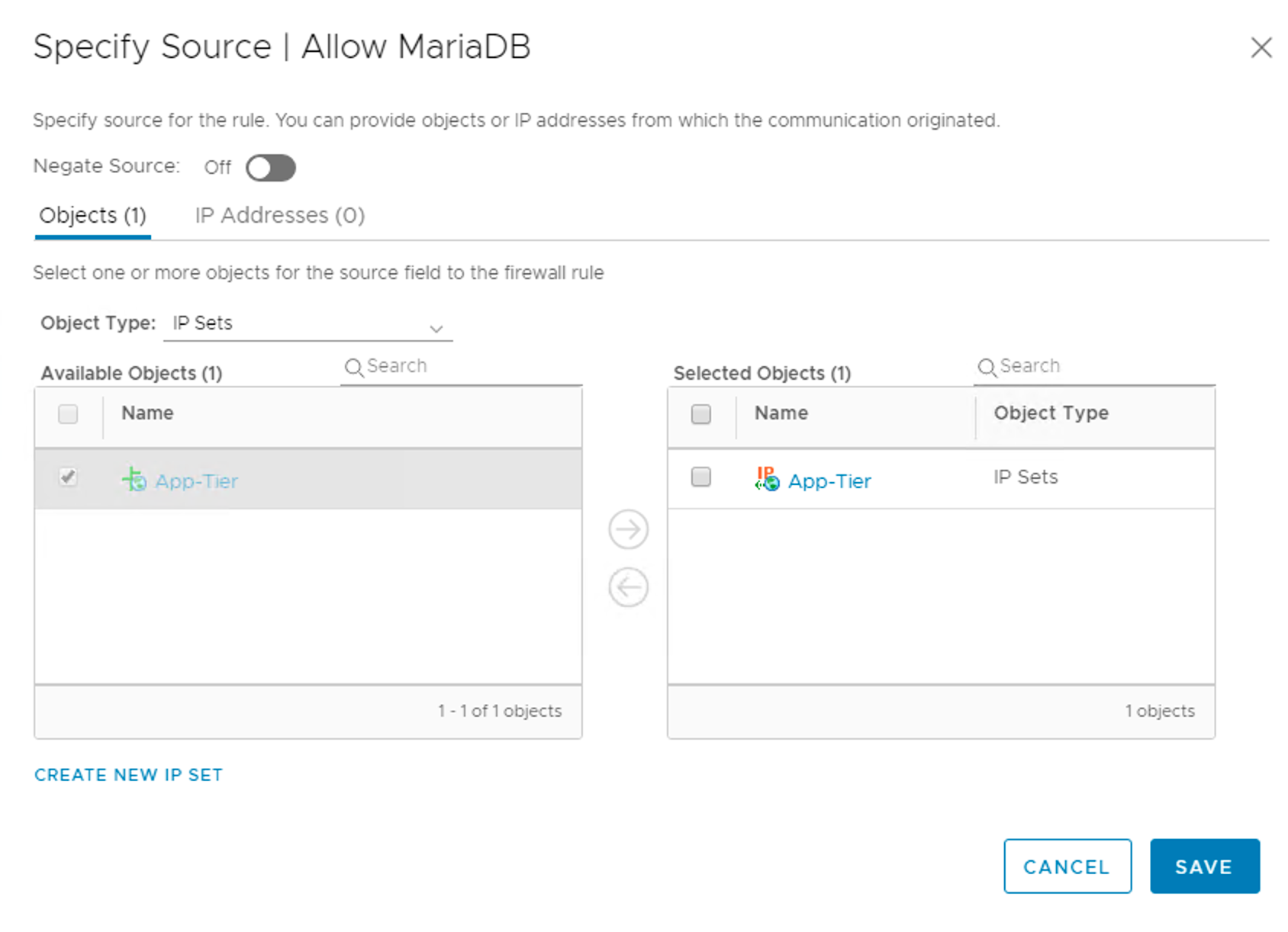Click the App-Tier IP set icon in Selected Objects

point(767,479)
